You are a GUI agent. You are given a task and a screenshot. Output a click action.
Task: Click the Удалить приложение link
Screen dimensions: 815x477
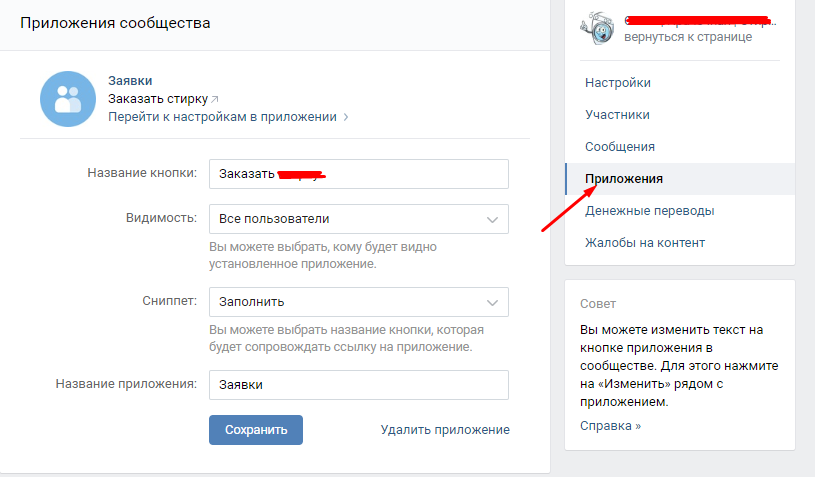(445, 430)
